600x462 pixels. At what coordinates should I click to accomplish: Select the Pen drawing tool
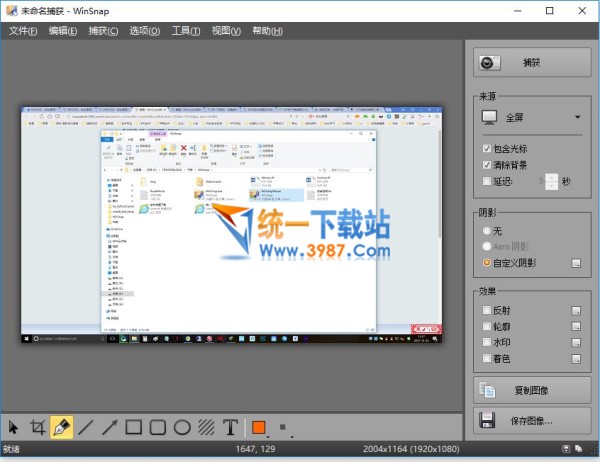pyautogui.click(x=62, y=427)
